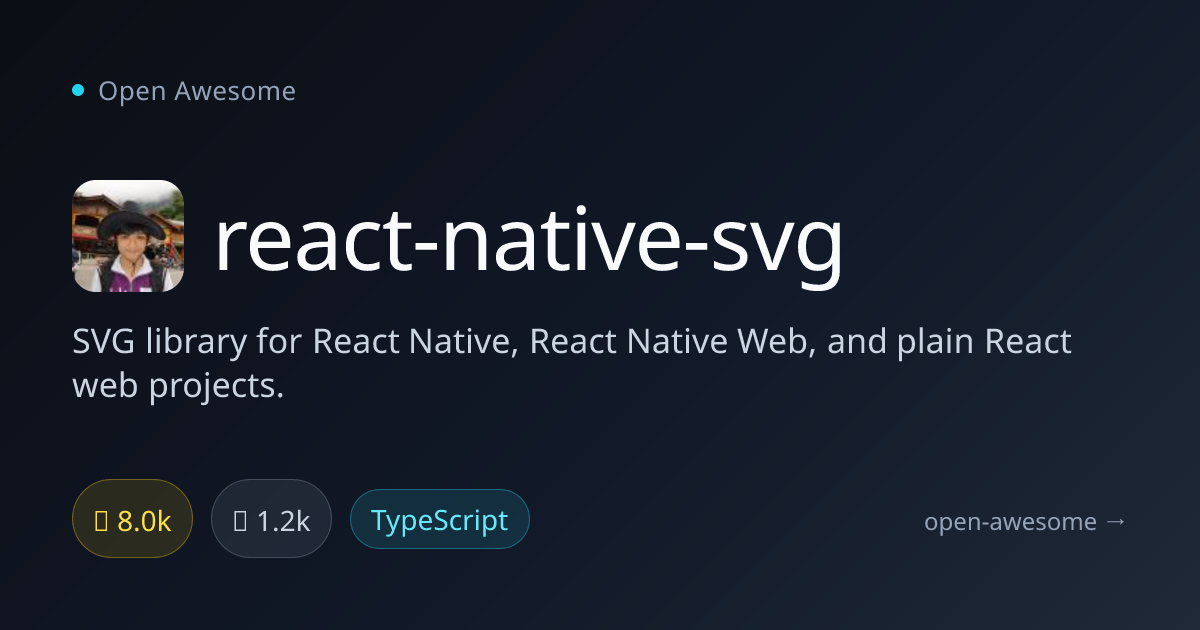
Task: Select the 1.2k forks badge
Action: (271, 520)
